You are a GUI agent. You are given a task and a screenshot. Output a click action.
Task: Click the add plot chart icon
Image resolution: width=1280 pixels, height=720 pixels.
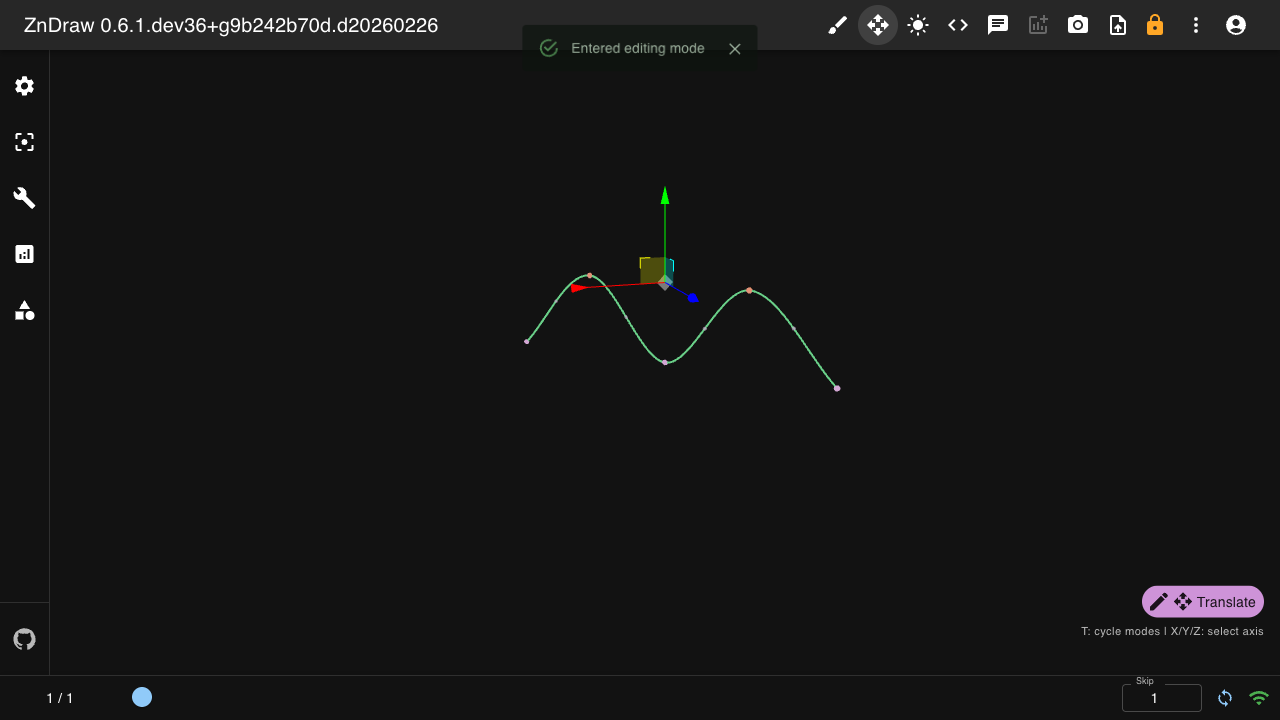pos(1038,25)
